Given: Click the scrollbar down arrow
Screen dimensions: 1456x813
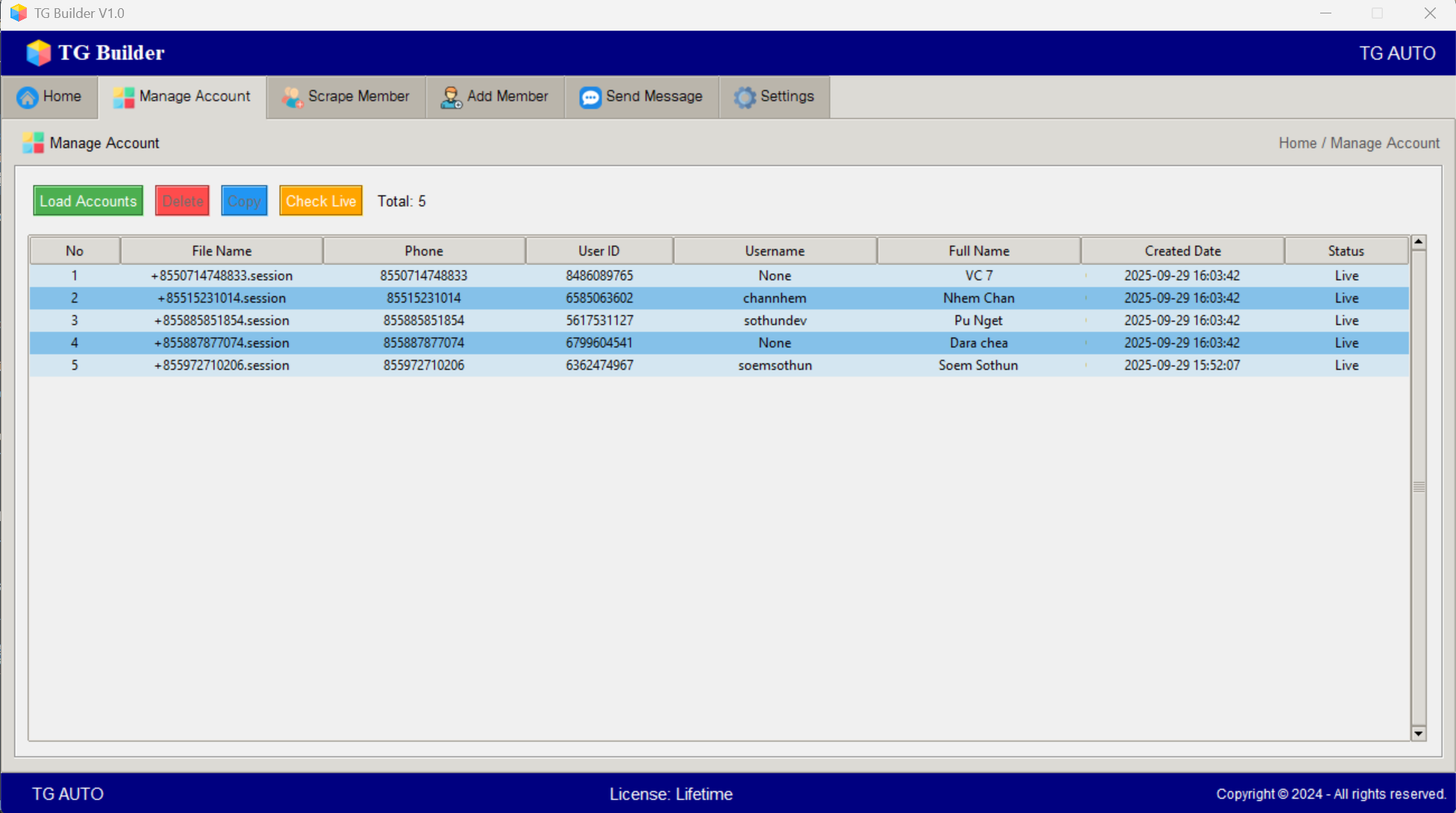Looking at the screenshot, I should point(1418,733).
